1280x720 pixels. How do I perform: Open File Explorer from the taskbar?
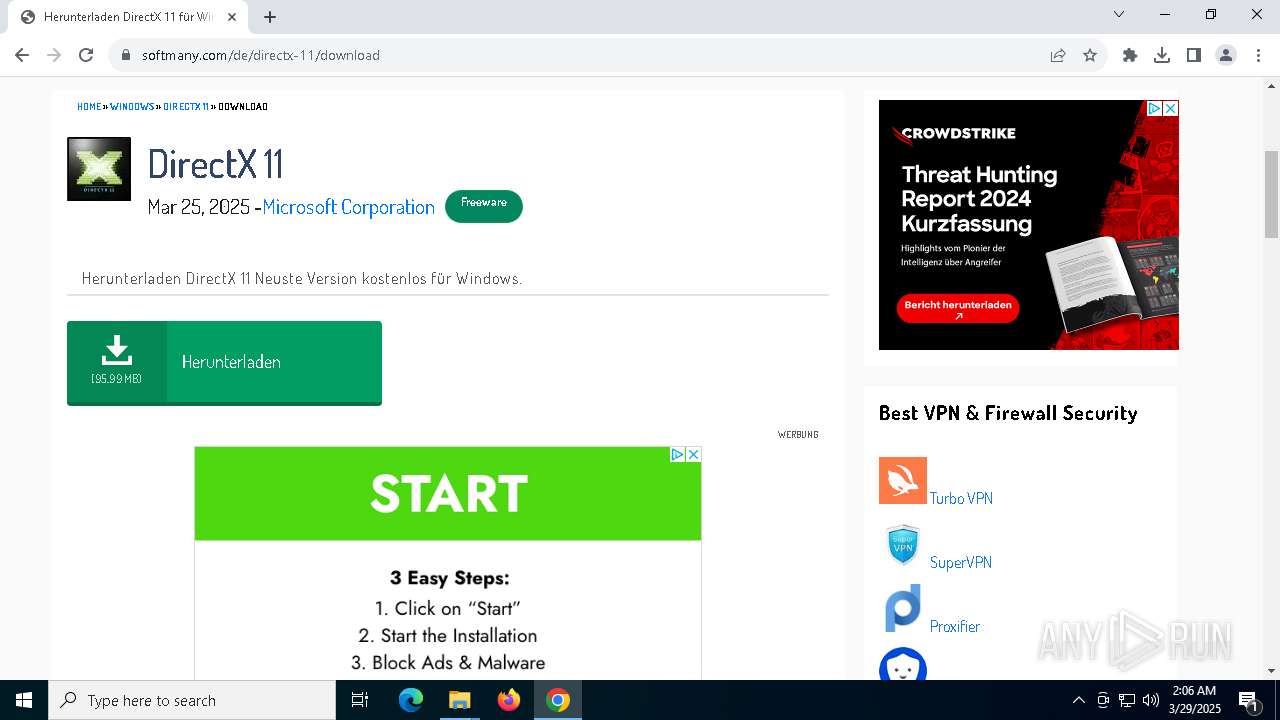[459, 700]
